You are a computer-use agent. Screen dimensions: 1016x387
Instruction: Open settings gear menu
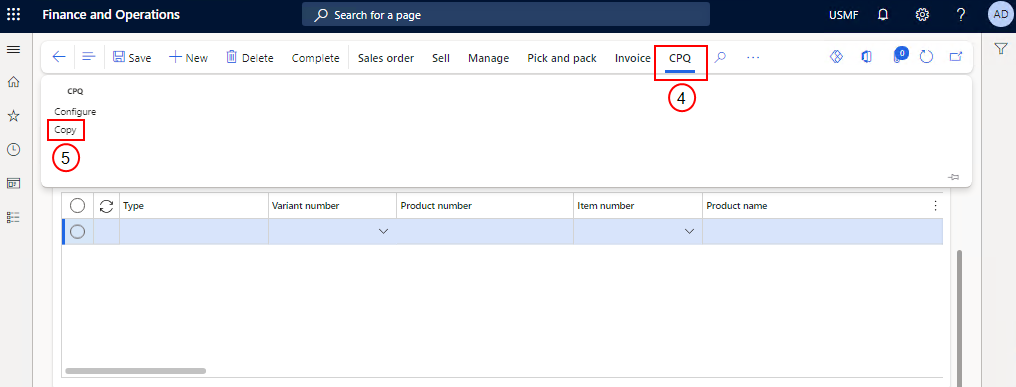coord(922,14)
